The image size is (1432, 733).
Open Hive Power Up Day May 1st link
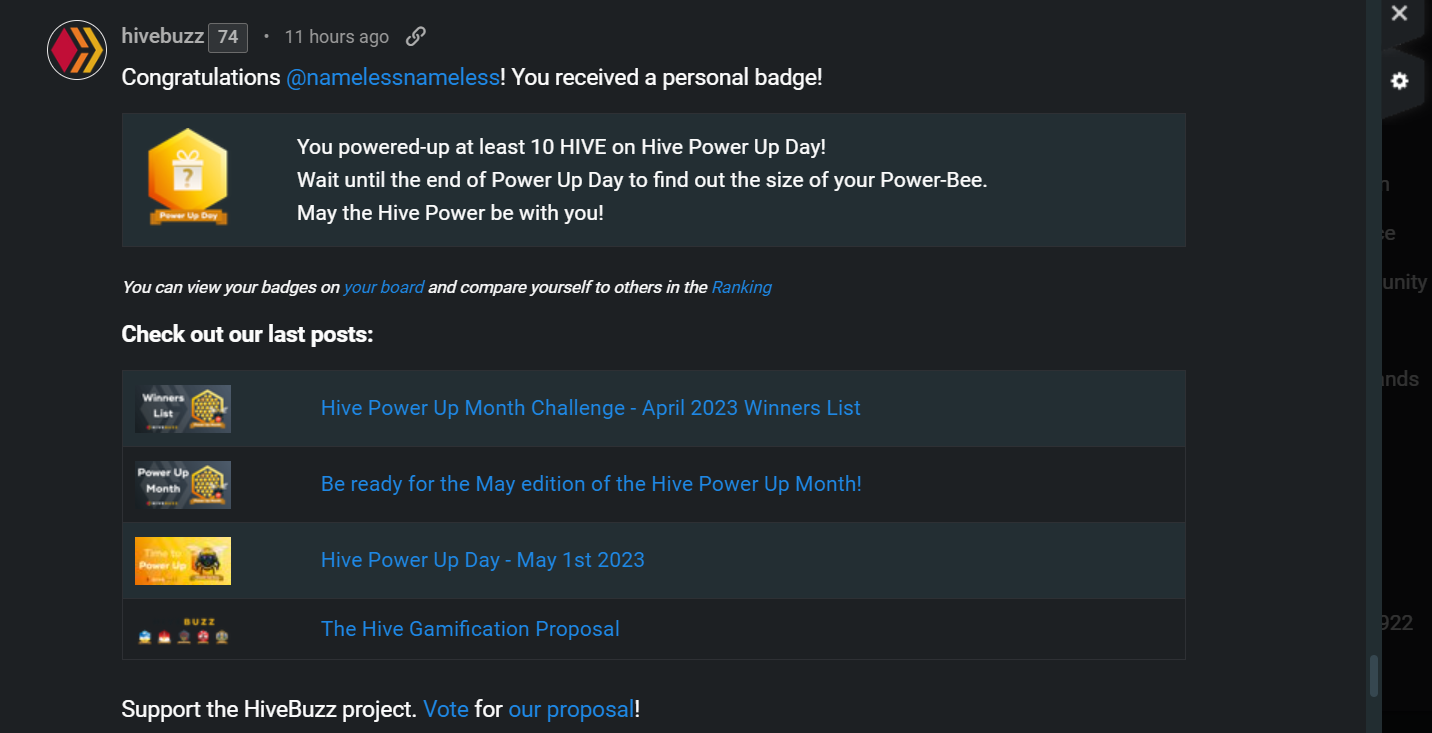[x=482, y=560]
